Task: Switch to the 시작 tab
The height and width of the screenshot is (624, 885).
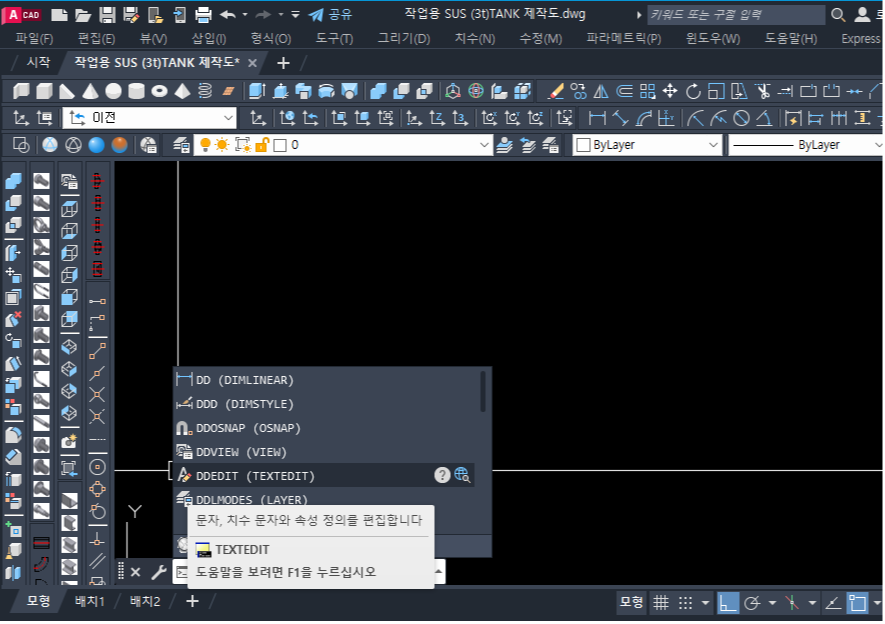Action: point(38,63)
